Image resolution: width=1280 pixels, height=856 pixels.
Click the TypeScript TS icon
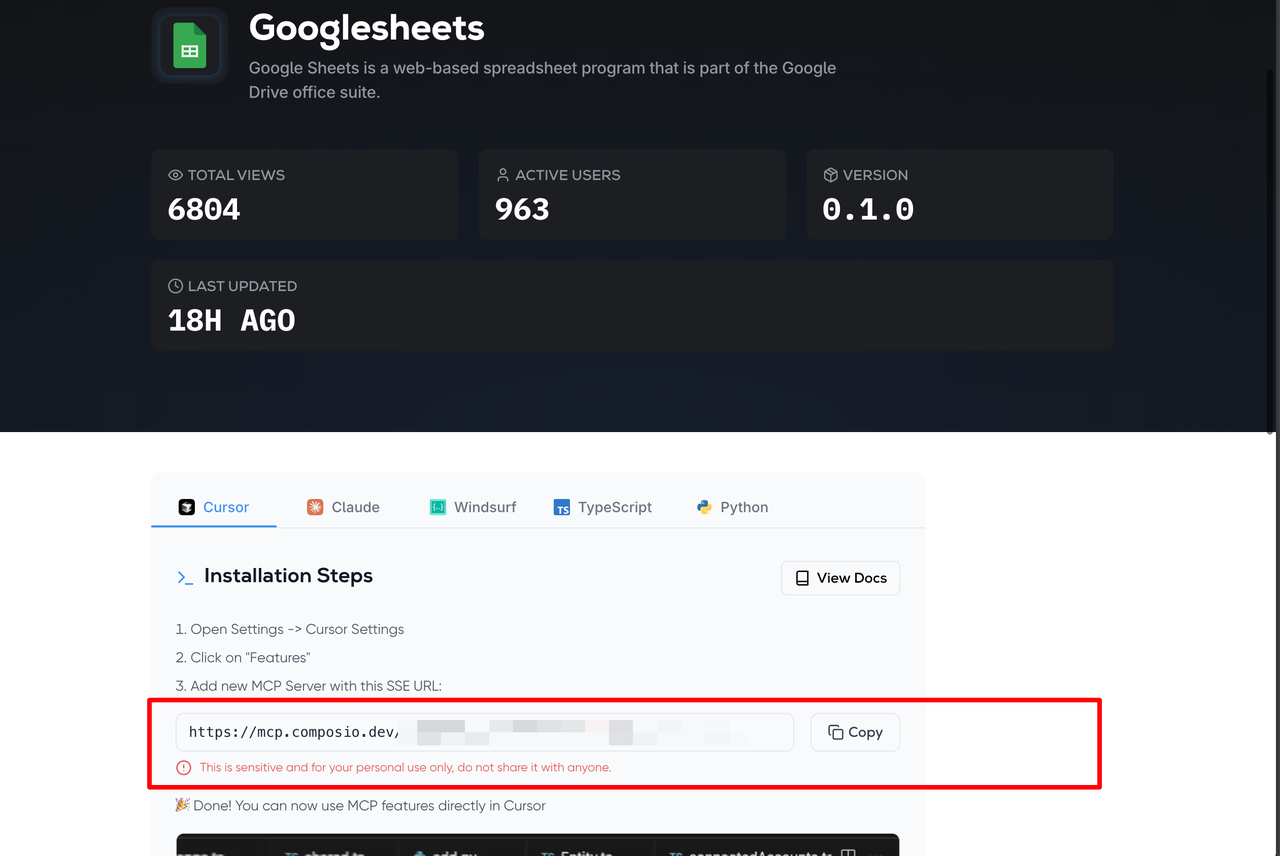coord(562,507)
